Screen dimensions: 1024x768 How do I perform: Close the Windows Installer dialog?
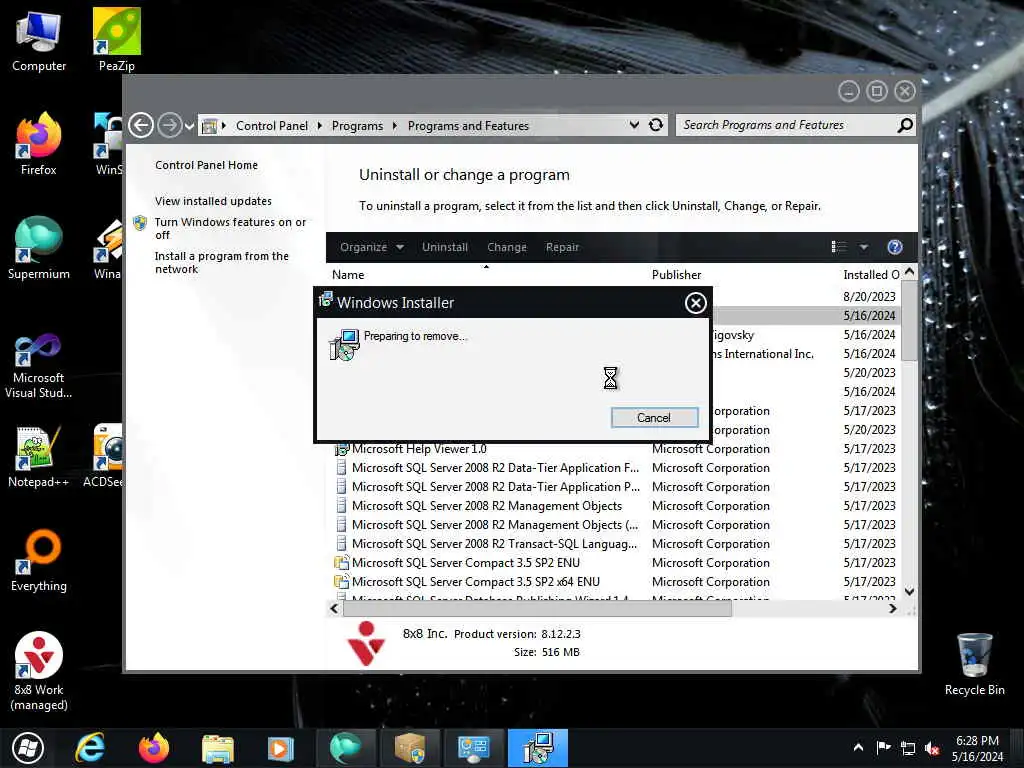pyautogui.click(x=696, y=303)
